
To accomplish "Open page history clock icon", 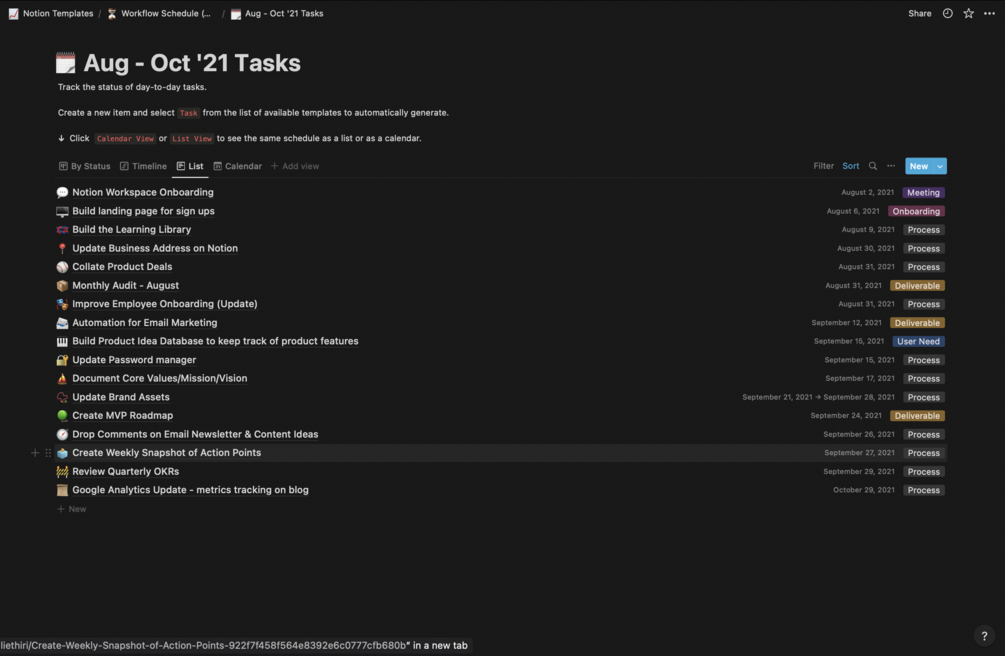I will (947, 14).
